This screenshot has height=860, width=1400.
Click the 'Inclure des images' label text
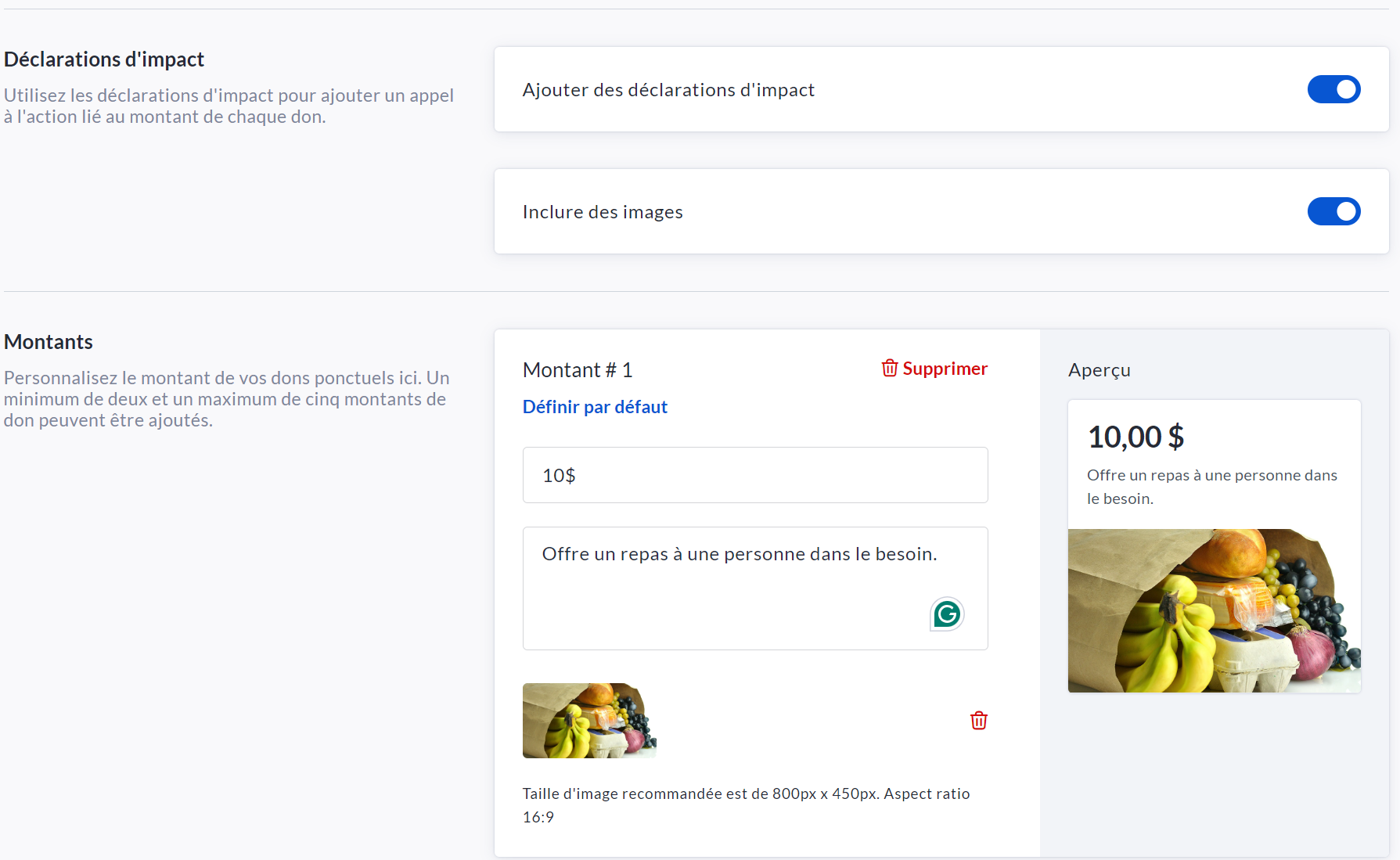coord(603,212)
